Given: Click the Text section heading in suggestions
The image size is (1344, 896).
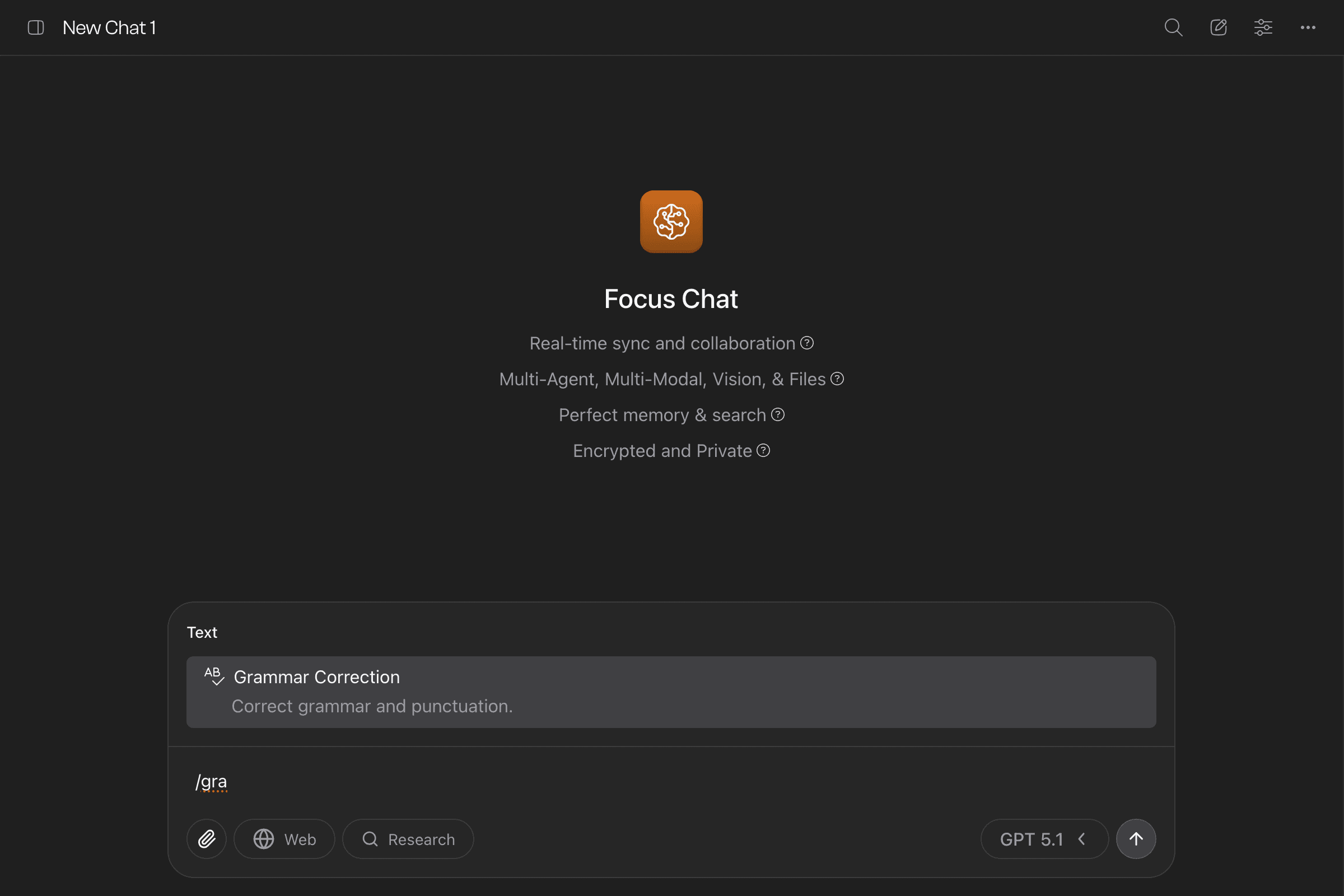Looking at the screenshot, I should point(202,632).
